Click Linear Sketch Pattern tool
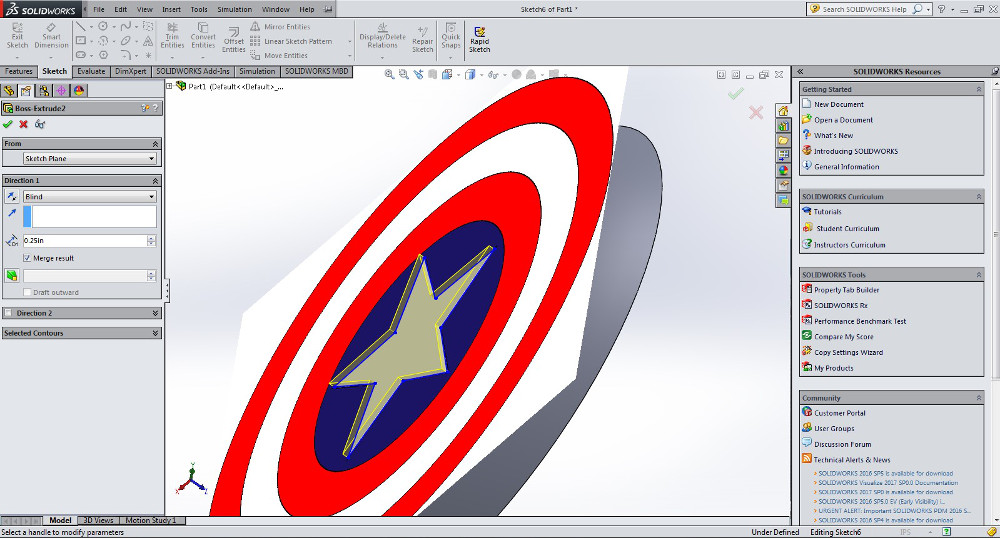The height and width of the screenshot is (538, 1000). pyautogui.click(x=291, y=41)
